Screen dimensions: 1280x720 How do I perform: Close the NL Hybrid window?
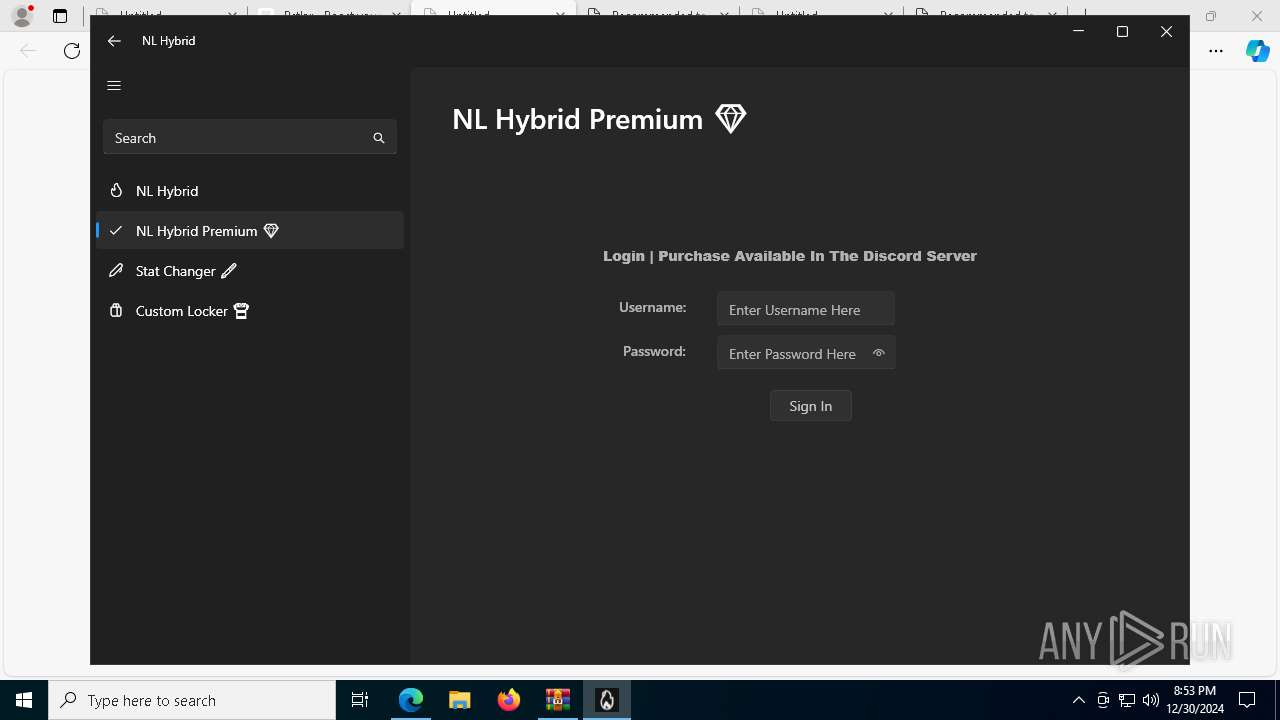(x=1166, y=32)
